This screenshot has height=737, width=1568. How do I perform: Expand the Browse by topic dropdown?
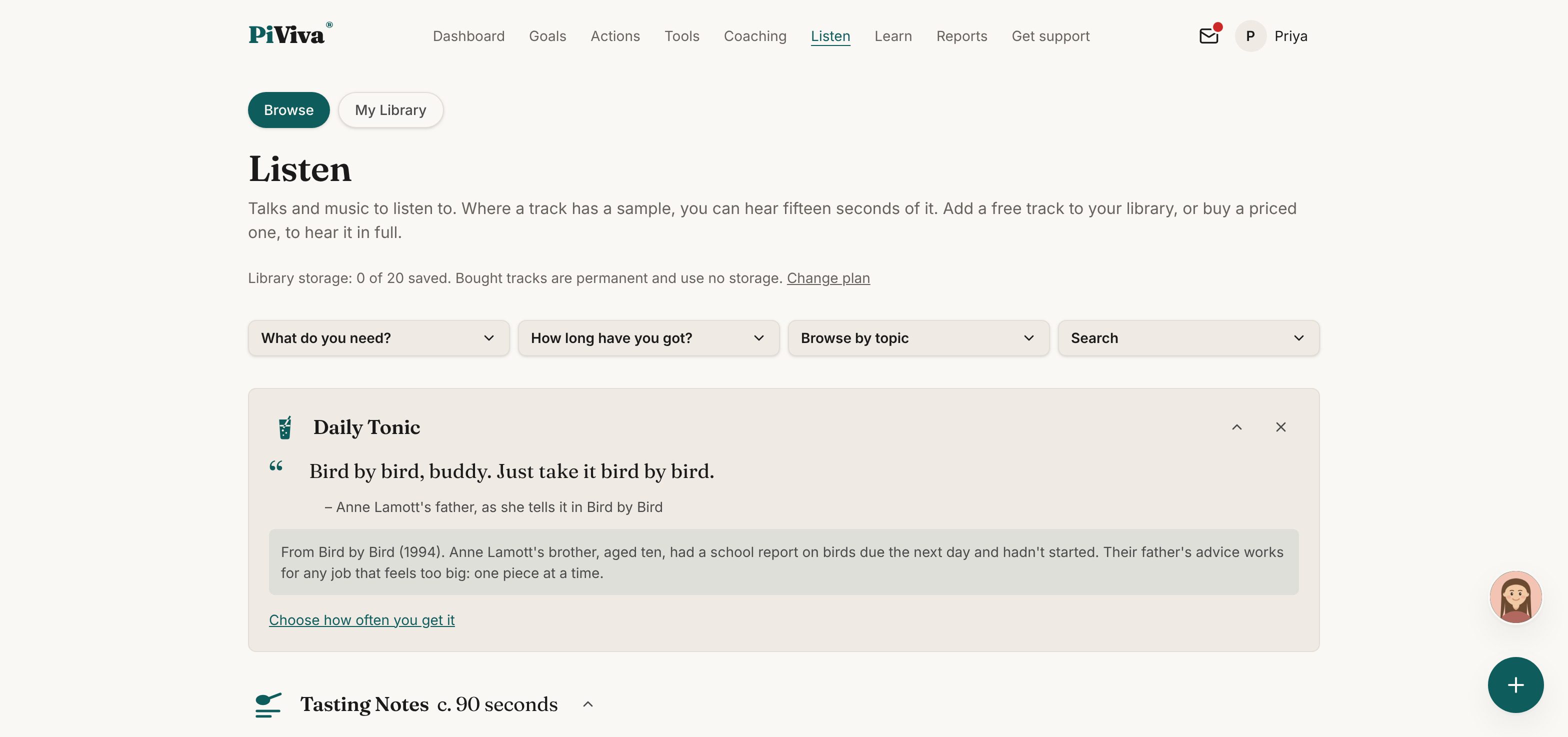[918, 338]
